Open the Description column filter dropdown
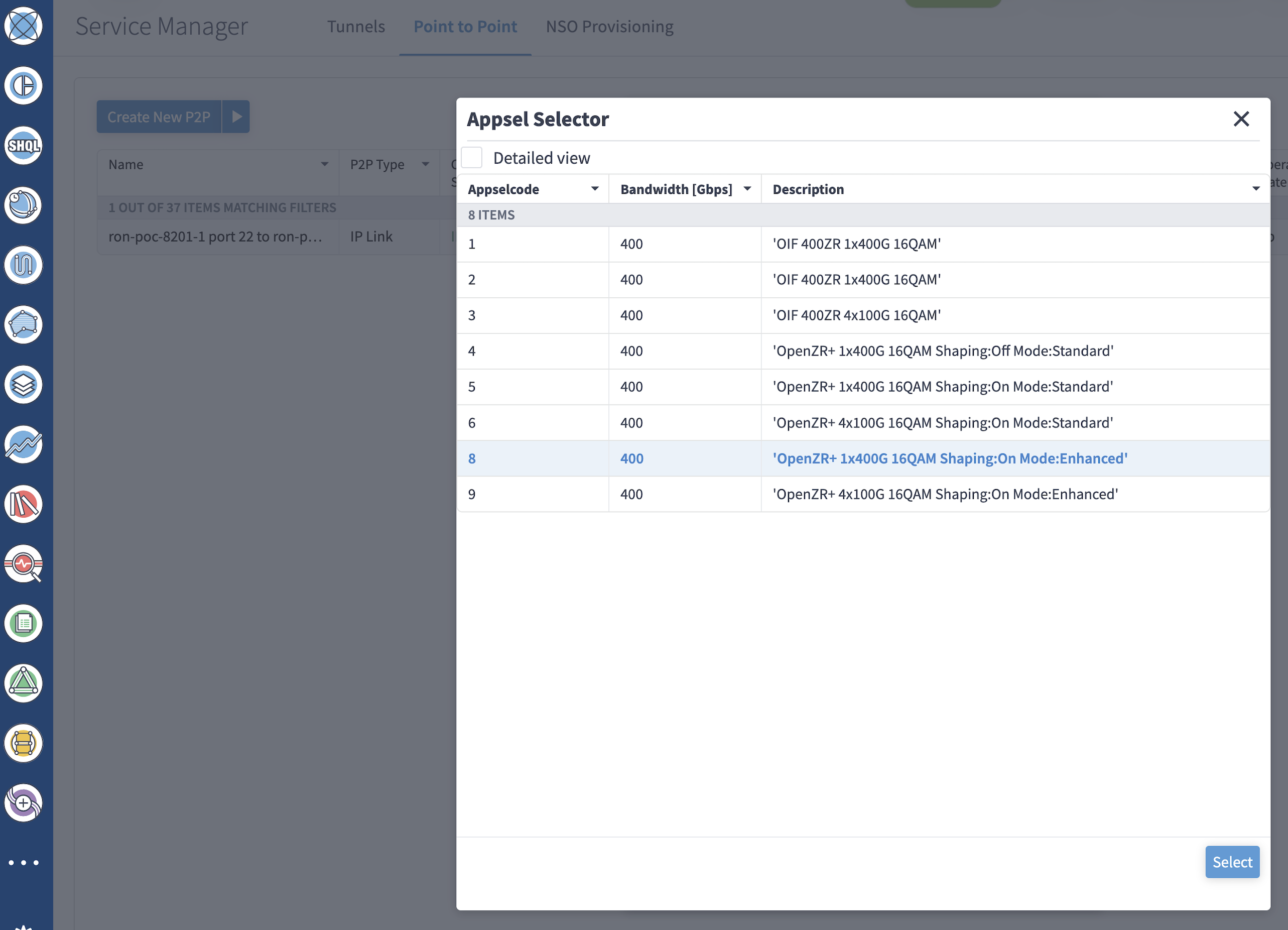This screenshot has width=1288, height=930. pyautogui.click(x=1256, y=189)
